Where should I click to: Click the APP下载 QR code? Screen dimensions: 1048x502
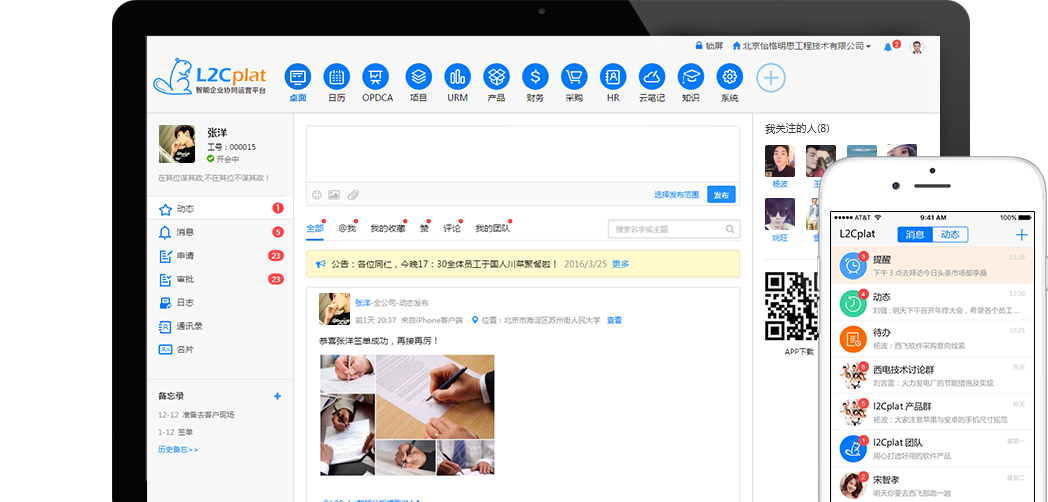(x=791, y=306)
